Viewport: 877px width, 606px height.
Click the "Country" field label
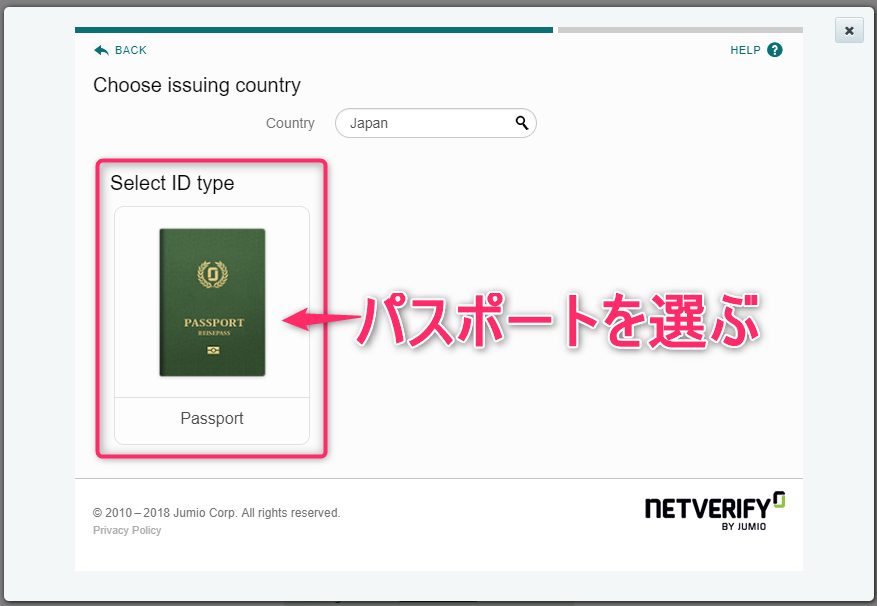pyautogui.click(x=290, y=123)
